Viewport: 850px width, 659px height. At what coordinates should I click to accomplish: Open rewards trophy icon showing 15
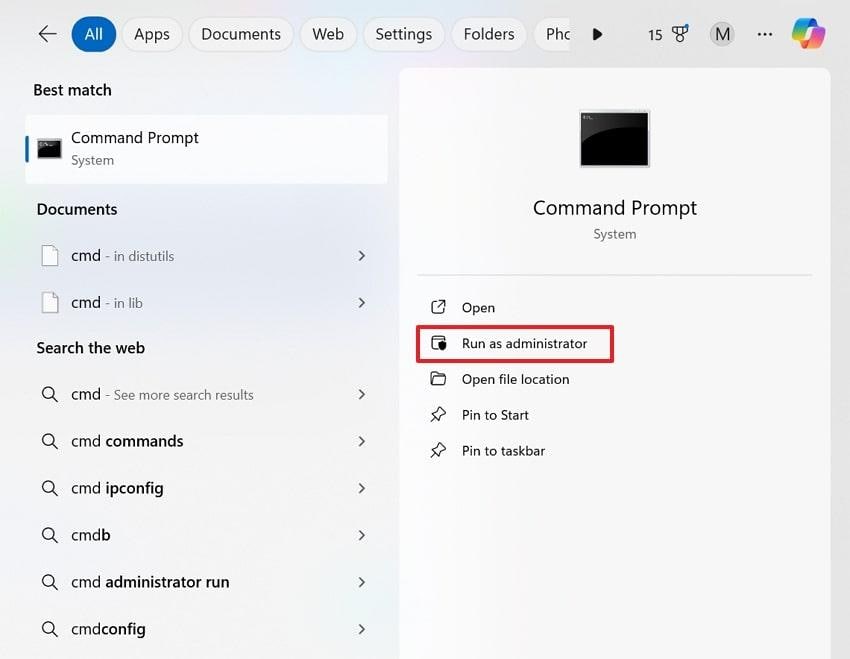click(680, 34)
